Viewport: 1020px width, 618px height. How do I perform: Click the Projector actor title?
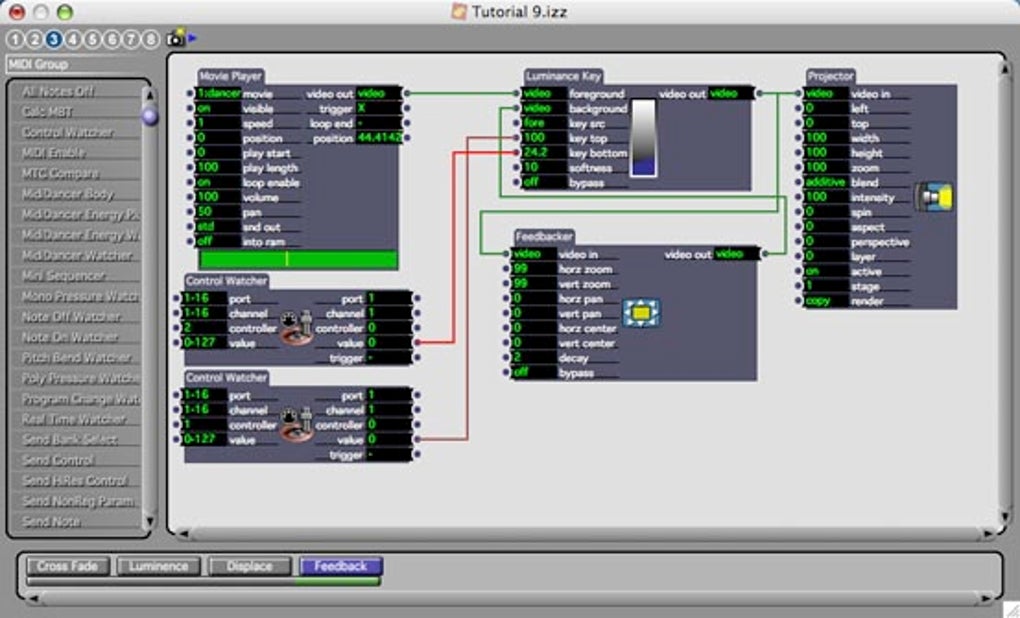pos(830,76)
